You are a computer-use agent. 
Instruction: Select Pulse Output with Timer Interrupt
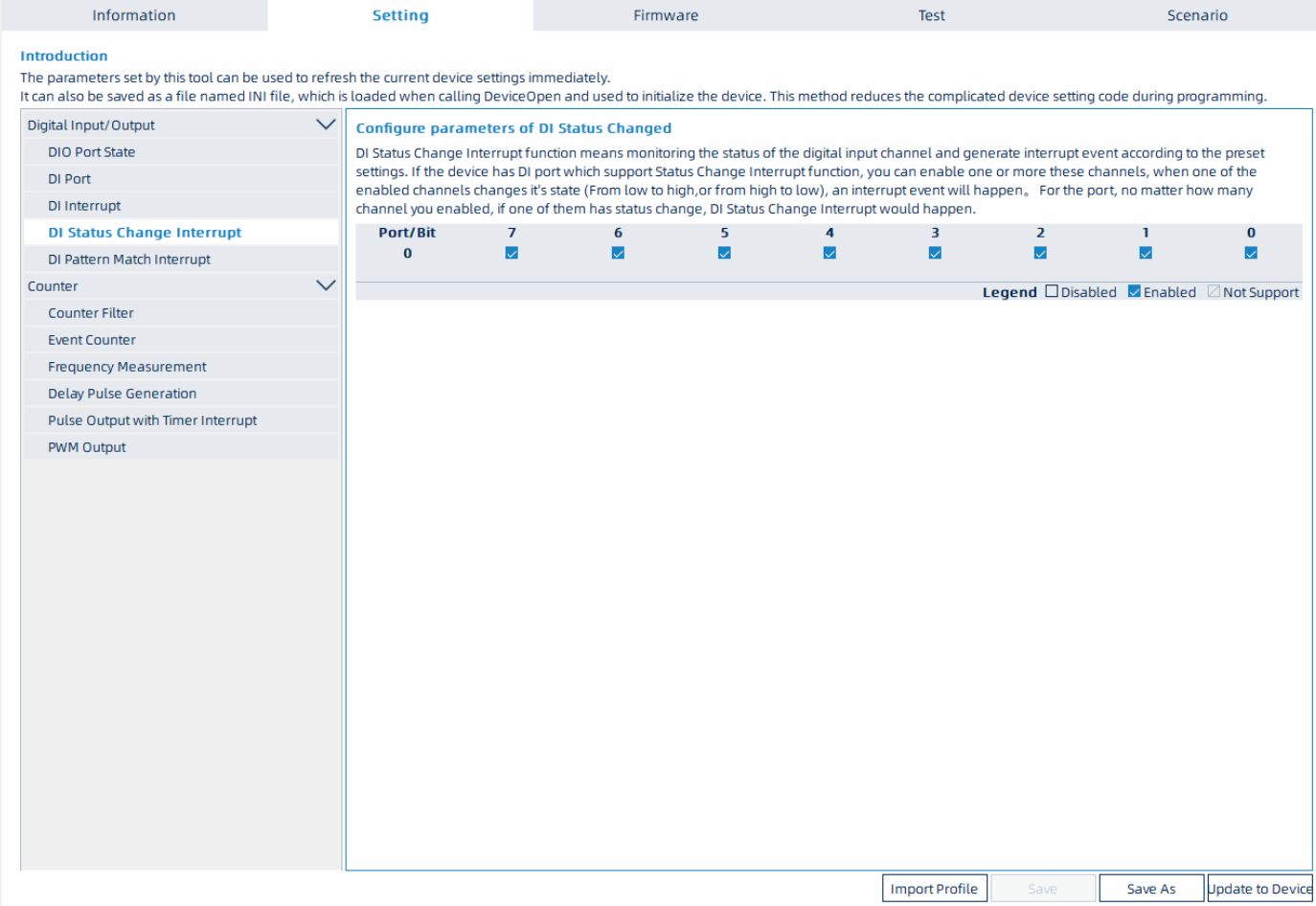[152, 420]
